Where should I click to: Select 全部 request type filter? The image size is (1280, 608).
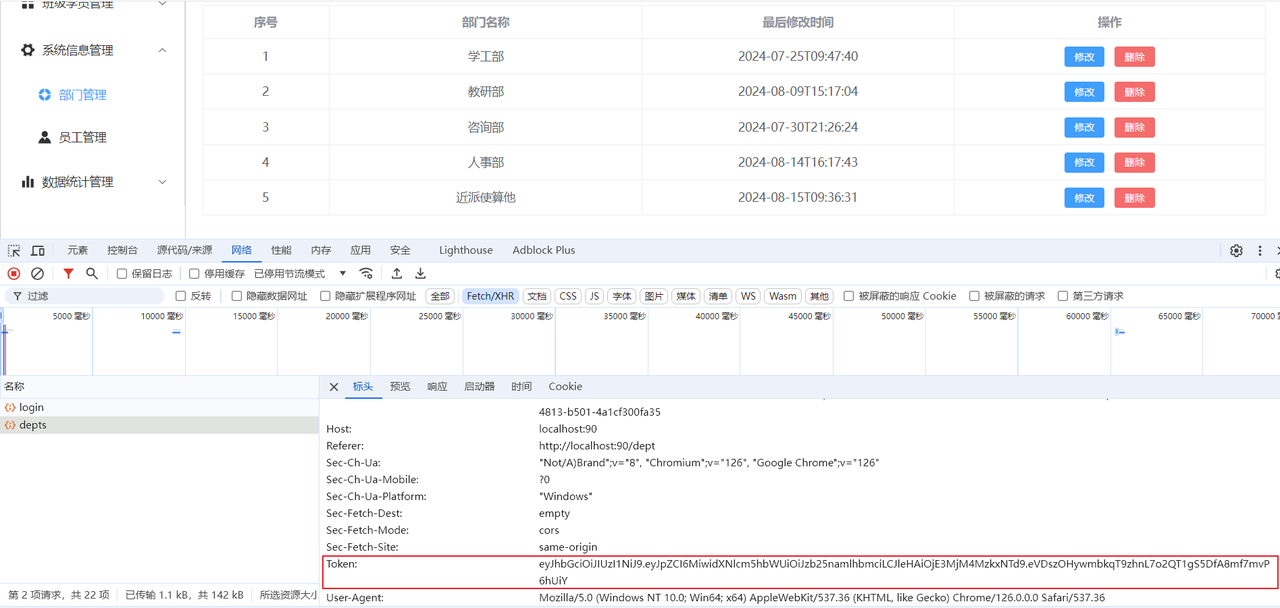point(440,296)
